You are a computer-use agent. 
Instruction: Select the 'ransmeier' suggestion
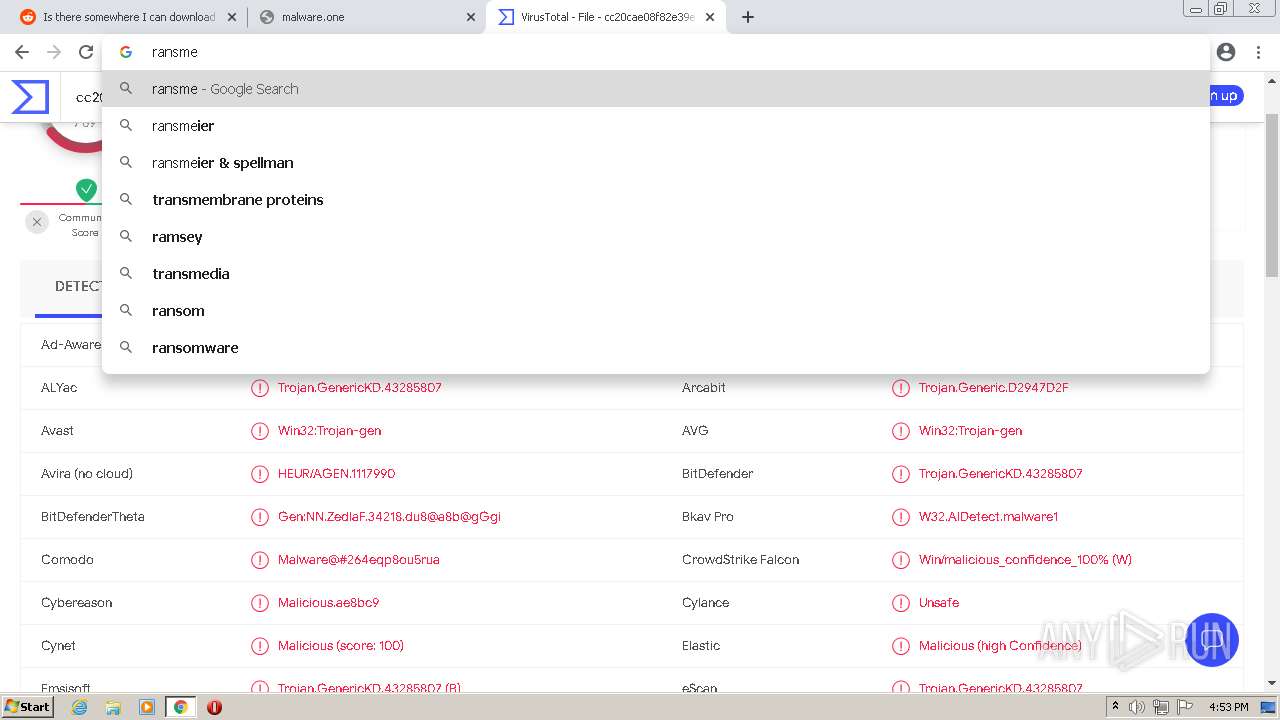[x=655, y=126]
